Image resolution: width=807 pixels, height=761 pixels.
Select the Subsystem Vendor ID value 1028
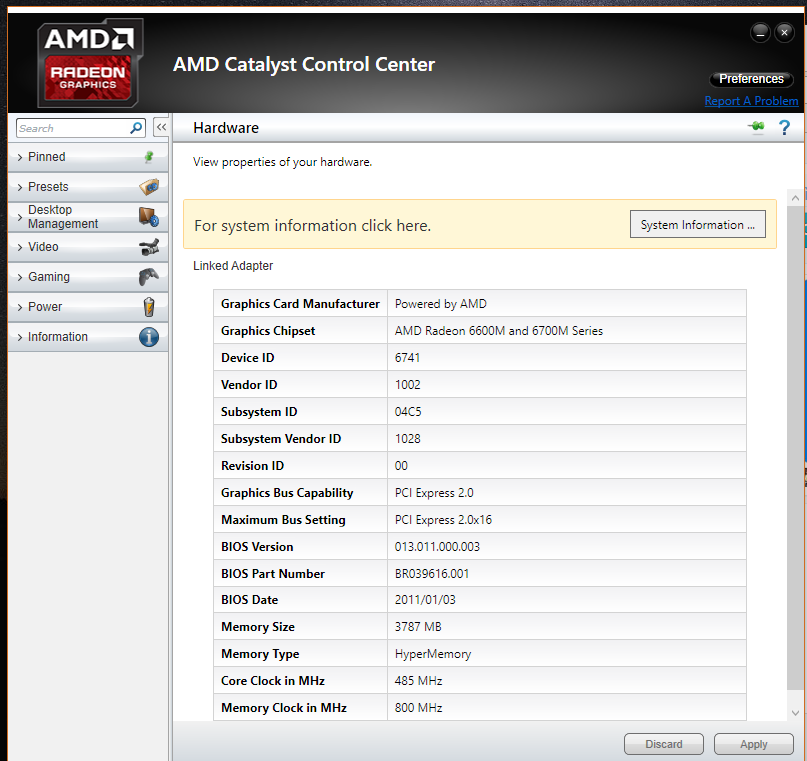point(407,439)
